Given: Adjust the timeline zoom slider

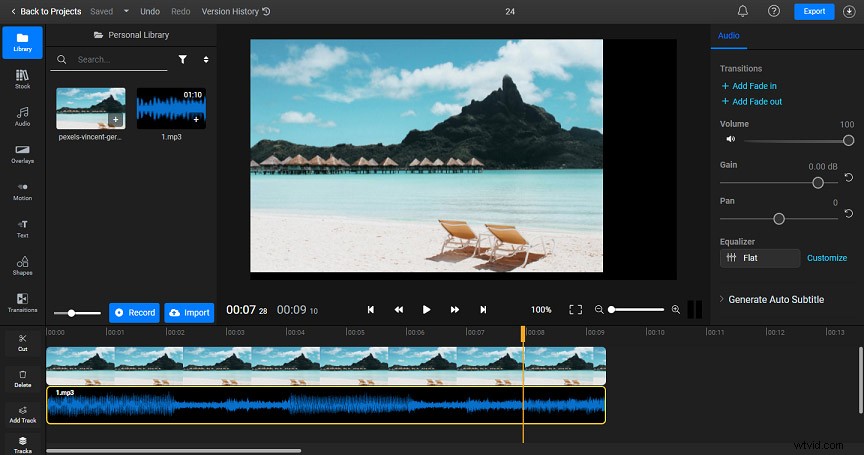Looking at the screenshot, I should click(636, 310).
